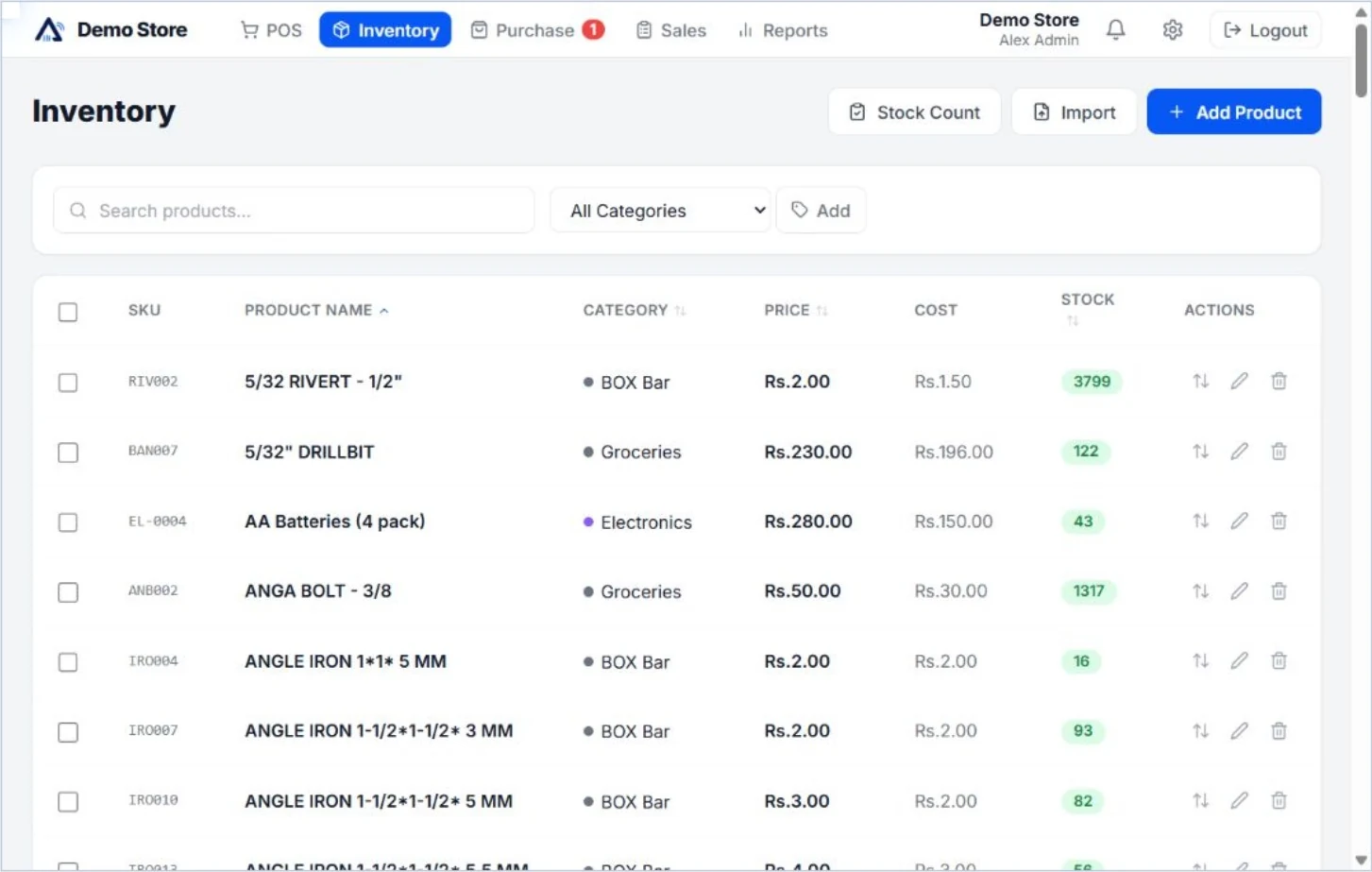This screenshot has width=1372, height=872.
Task: Open the Import button
Action: tap(1074, 112)
